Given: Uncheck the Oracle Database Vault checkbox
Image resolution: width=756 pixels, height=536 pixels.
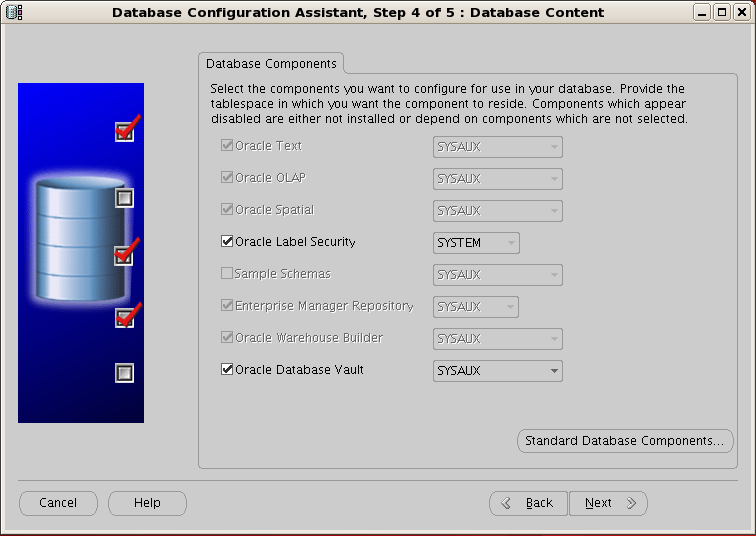Looking at the screenshot, I should point(227,369).
